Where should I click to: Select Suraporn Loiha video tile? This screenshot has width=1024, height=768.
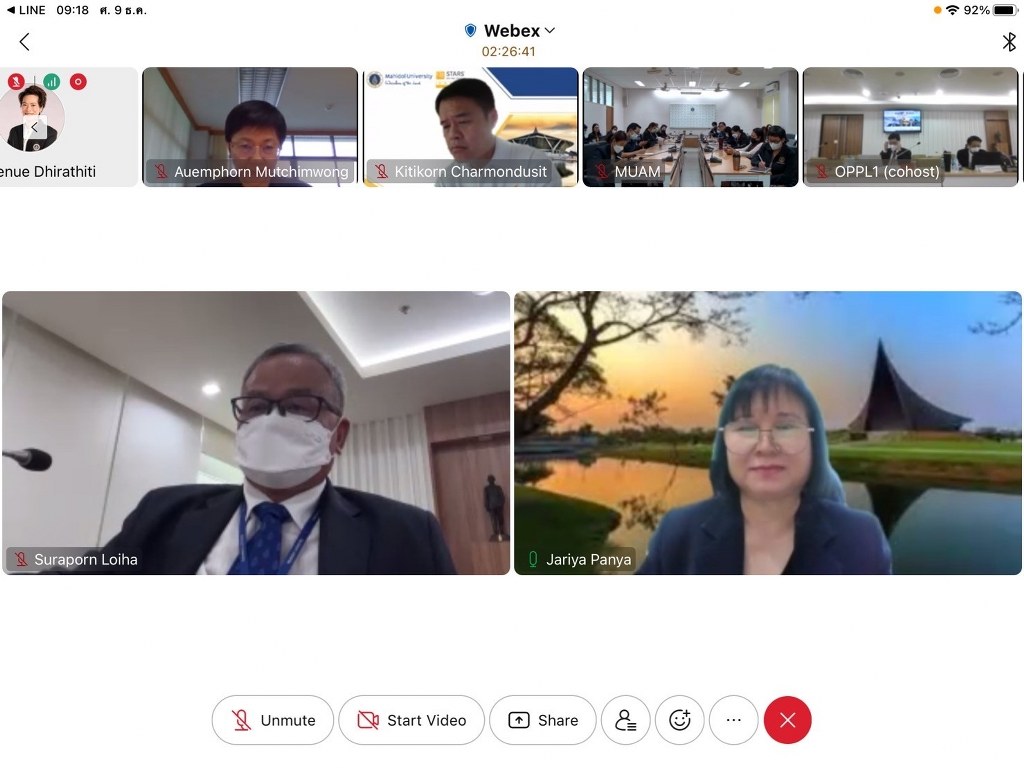pos(256,432)
